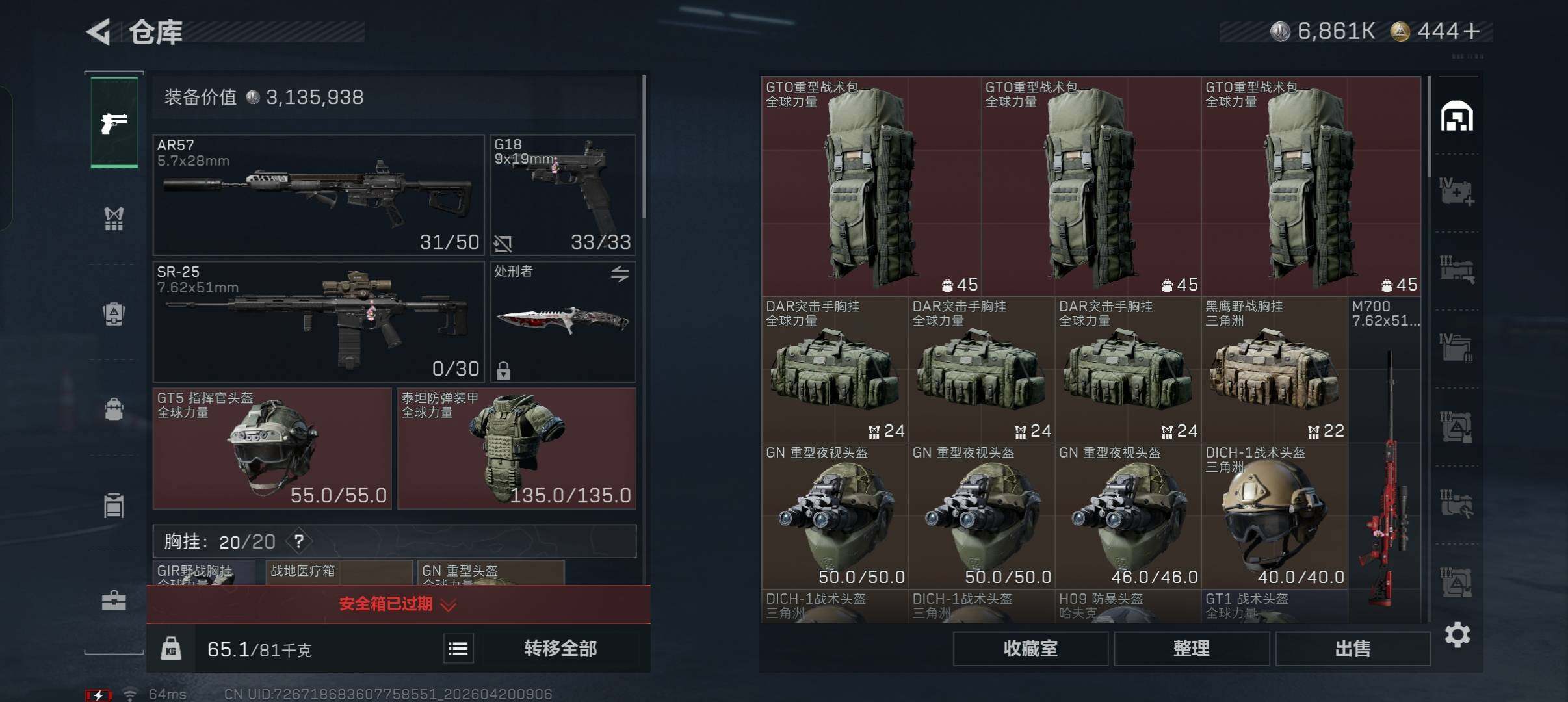Click the 转移全部 button
The height and width of the screenshot is (702, 1568).
(x=560, y=648)
